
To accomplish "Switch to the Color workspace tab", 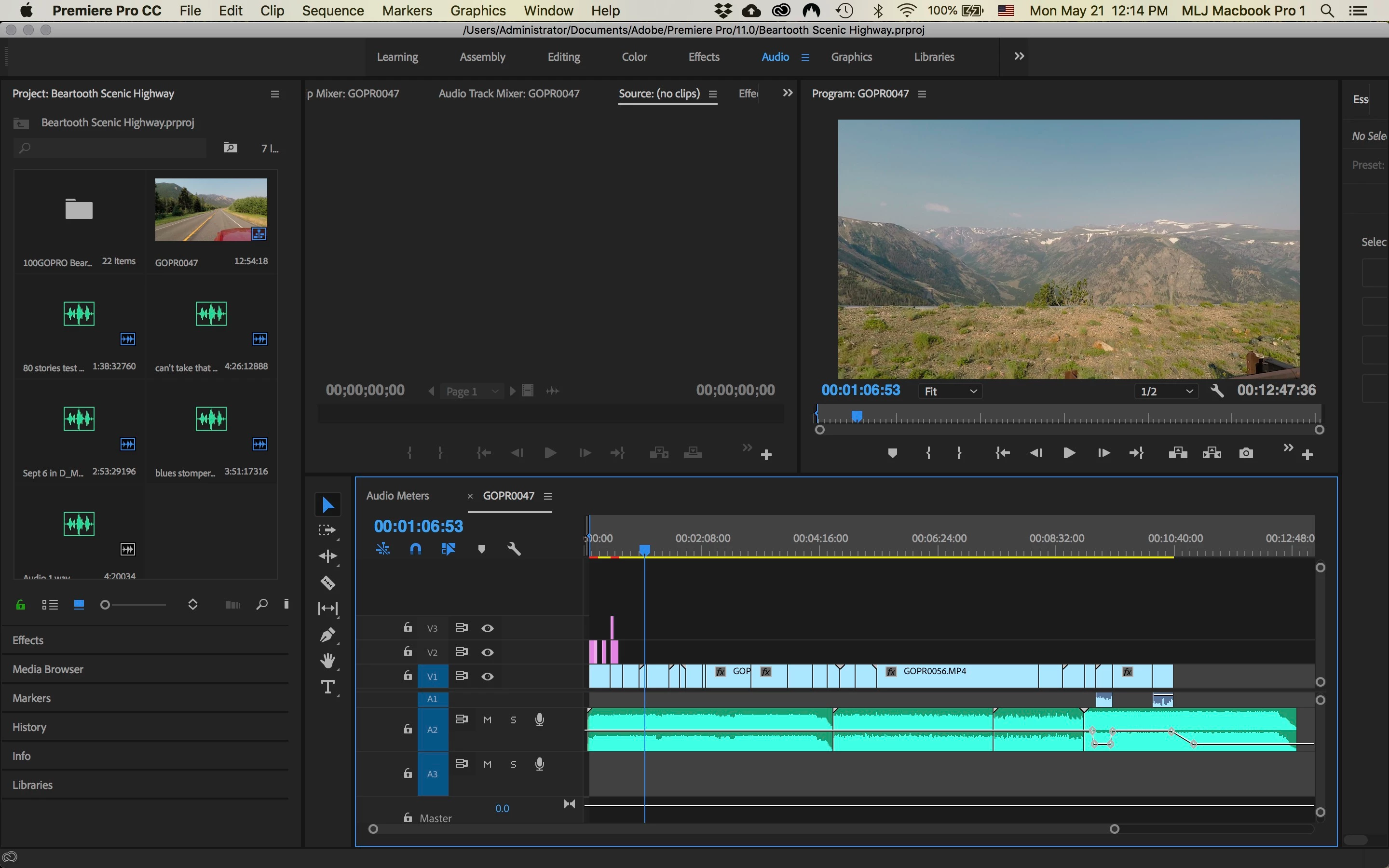I will point(634,57).
